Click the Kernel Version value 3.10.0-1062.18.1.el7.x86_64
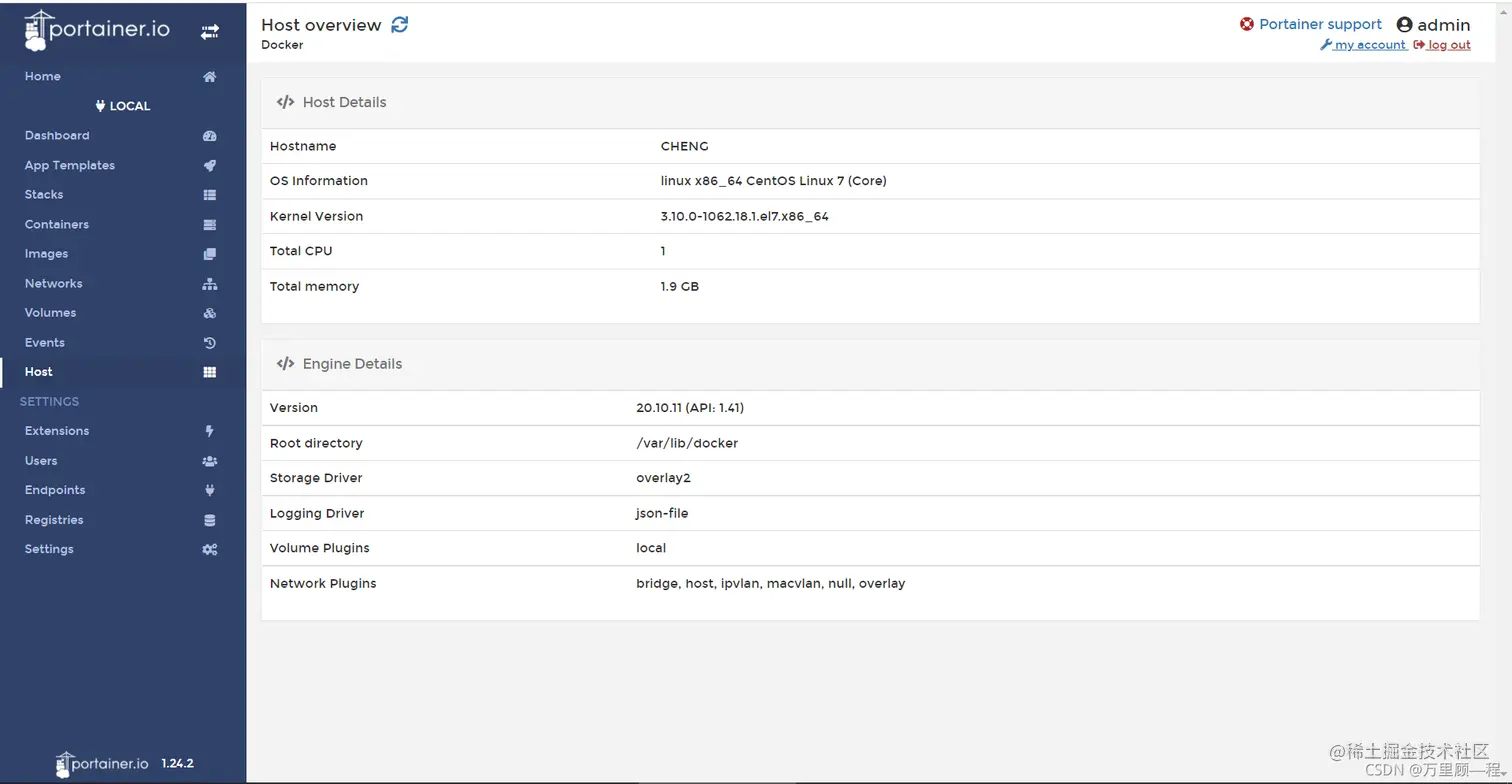The height and width of the screenshot is (784, 1512). tap(745, 216)
